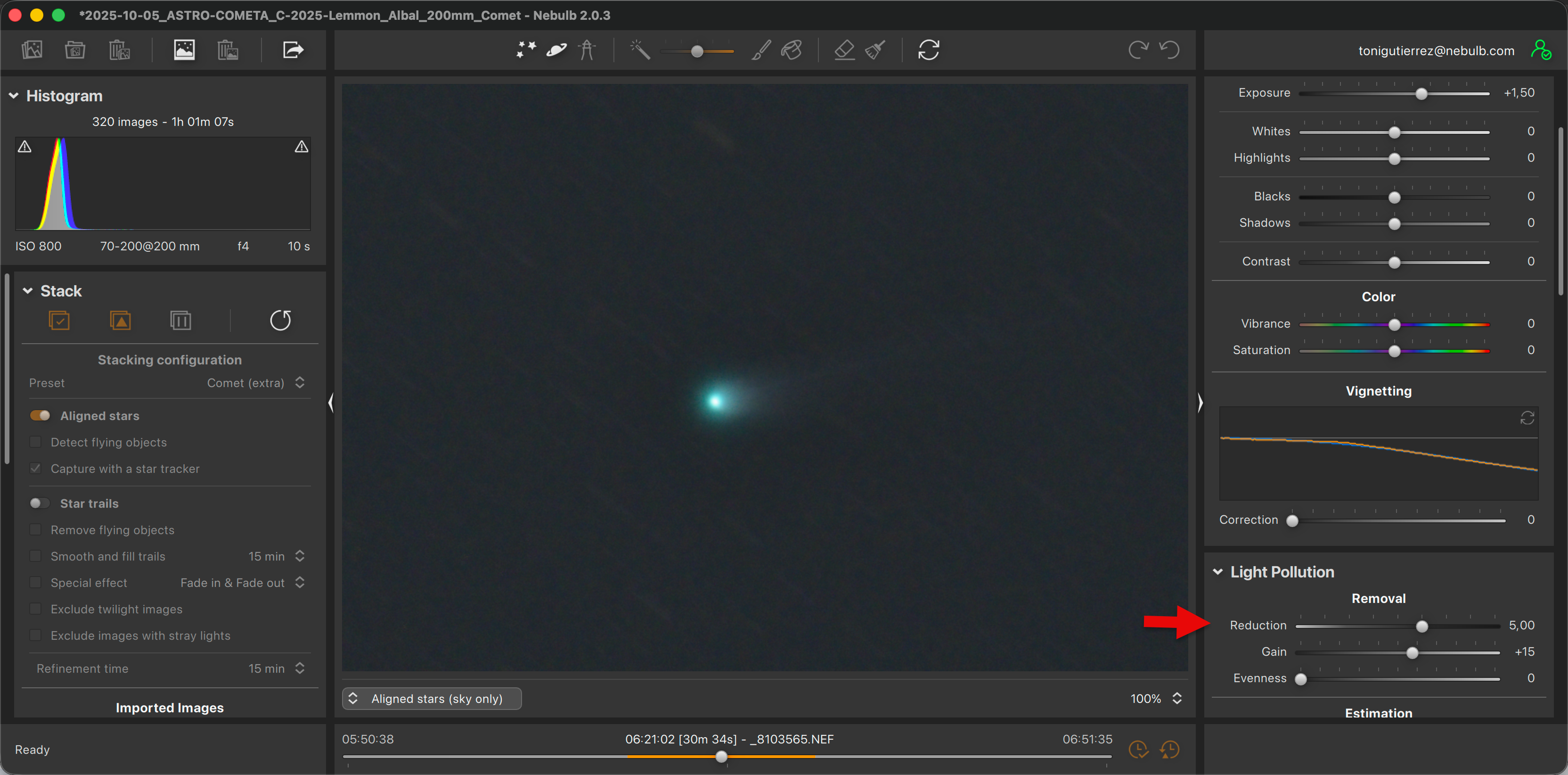The width and height of the screenshot is (1568, 775).
Task: Click the account email tonigutierrez@nebulb.com
Action: tap(1436, 51)
